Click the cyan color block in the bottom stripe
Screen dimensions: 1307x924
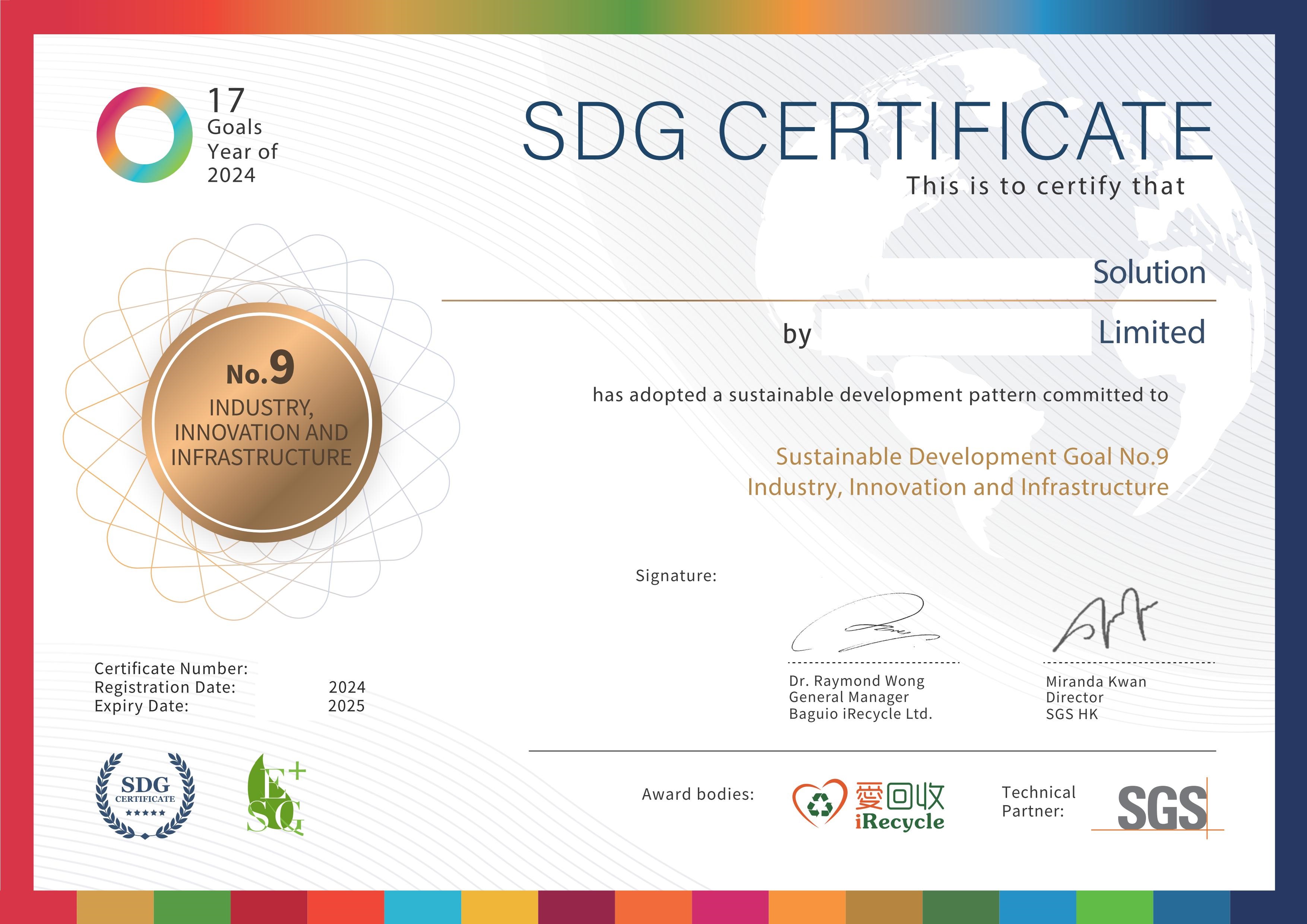[423, 907]
